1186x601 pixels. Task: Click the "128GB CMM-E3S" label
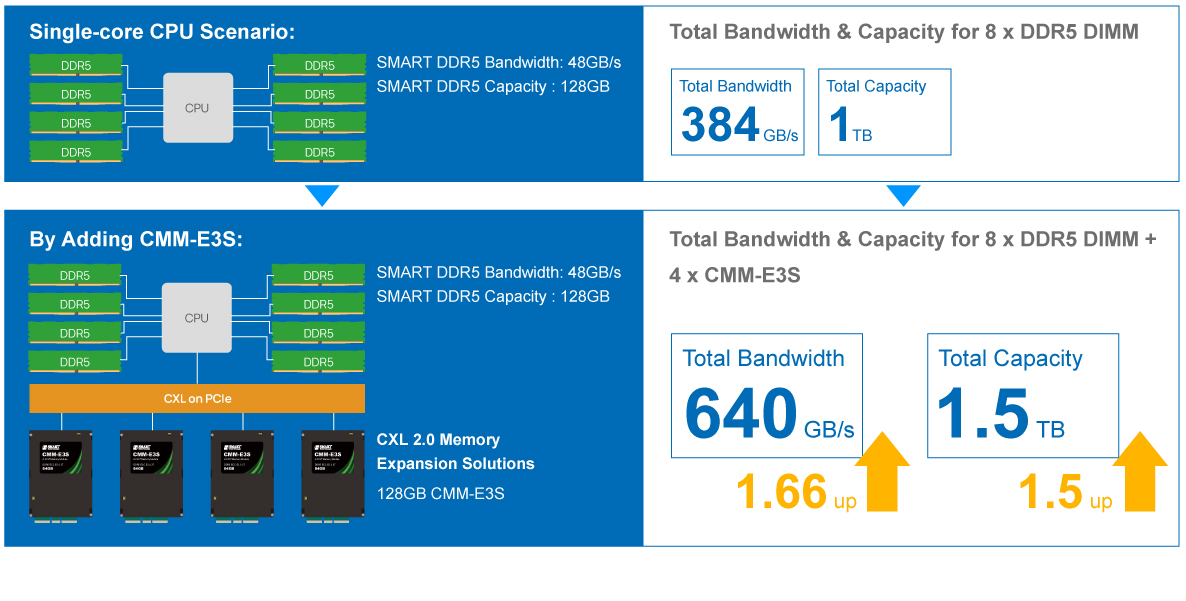click(x=440, y=494)
